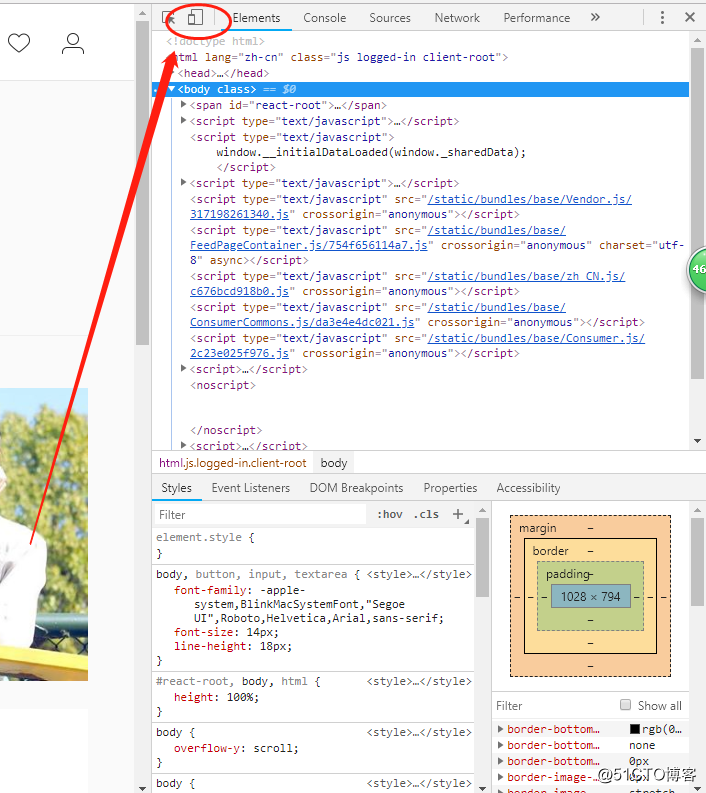Toggle the device toolbar icon
The width and height of the screenshot is (706, 793).
(x=195, y=17)
